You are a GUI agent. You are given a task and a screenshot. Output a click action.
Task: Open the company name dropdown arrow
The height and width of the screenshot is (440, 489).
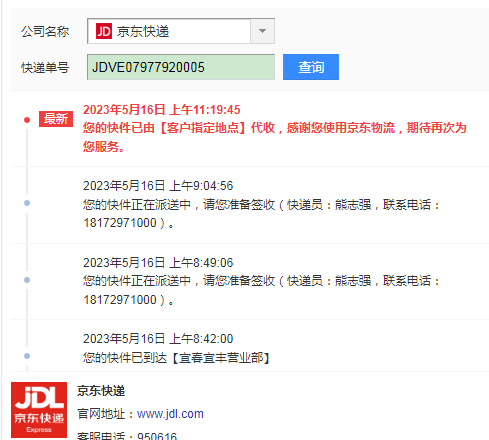(x=262, y=31)
